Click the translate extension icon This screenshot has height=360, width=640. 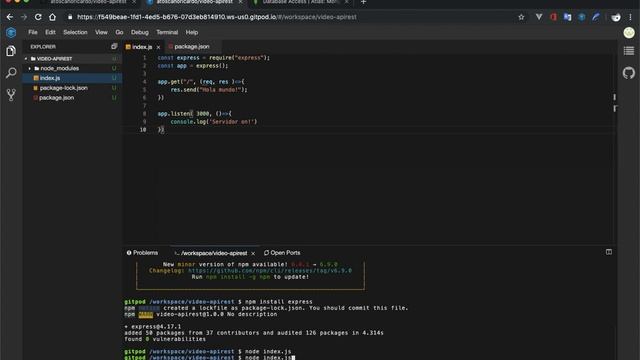[x=567, y=17]
